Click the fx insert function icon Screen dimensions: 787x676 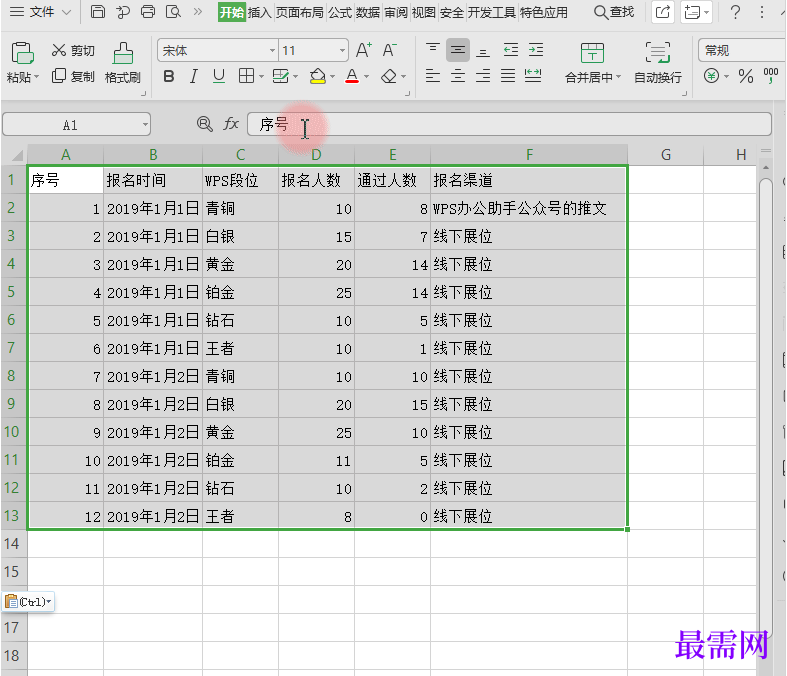(231, 124)
